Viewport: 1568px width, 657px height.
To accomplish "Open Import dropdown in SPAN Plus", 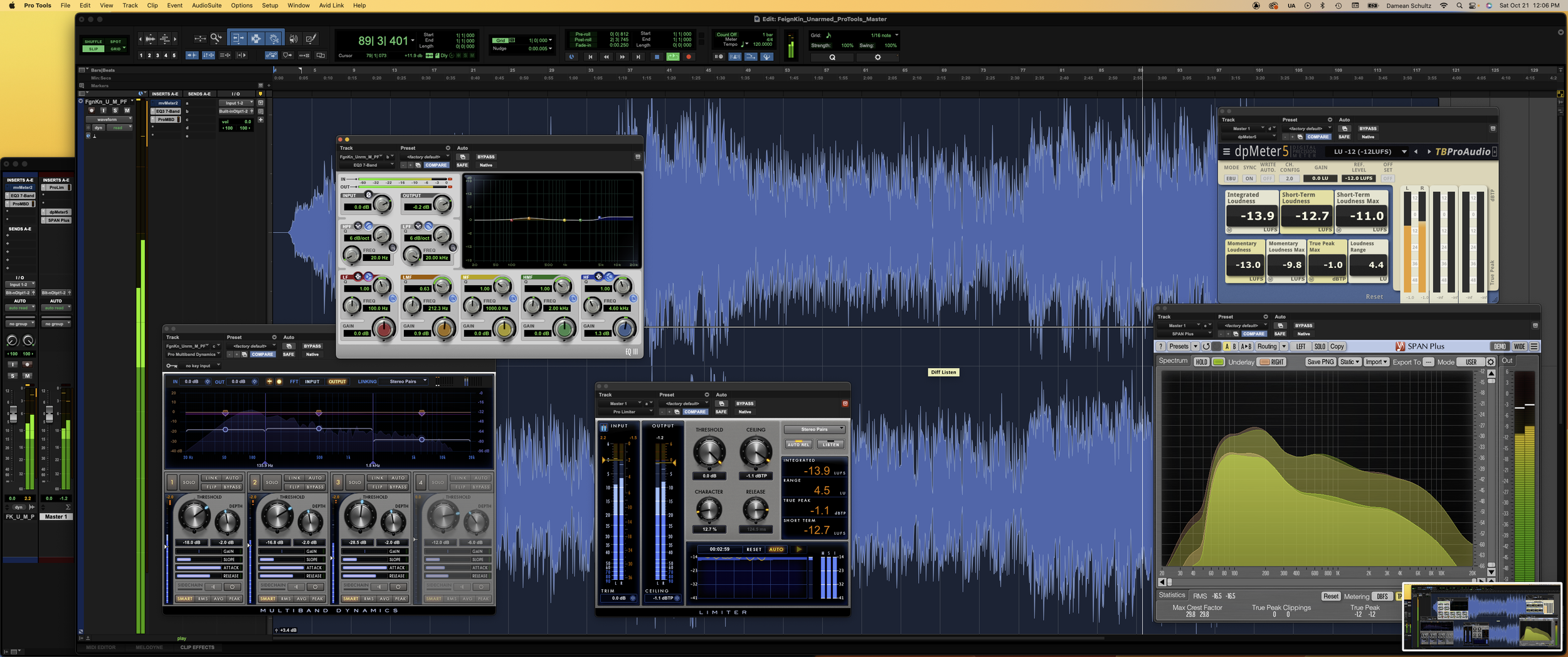I will (x=1376, y=362).
